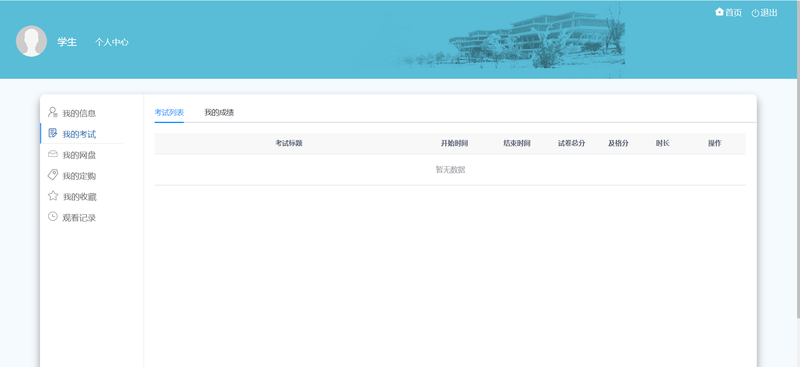Open 我的网盘 menu entry
Screen dimensions: 800x367
point(79,155)
